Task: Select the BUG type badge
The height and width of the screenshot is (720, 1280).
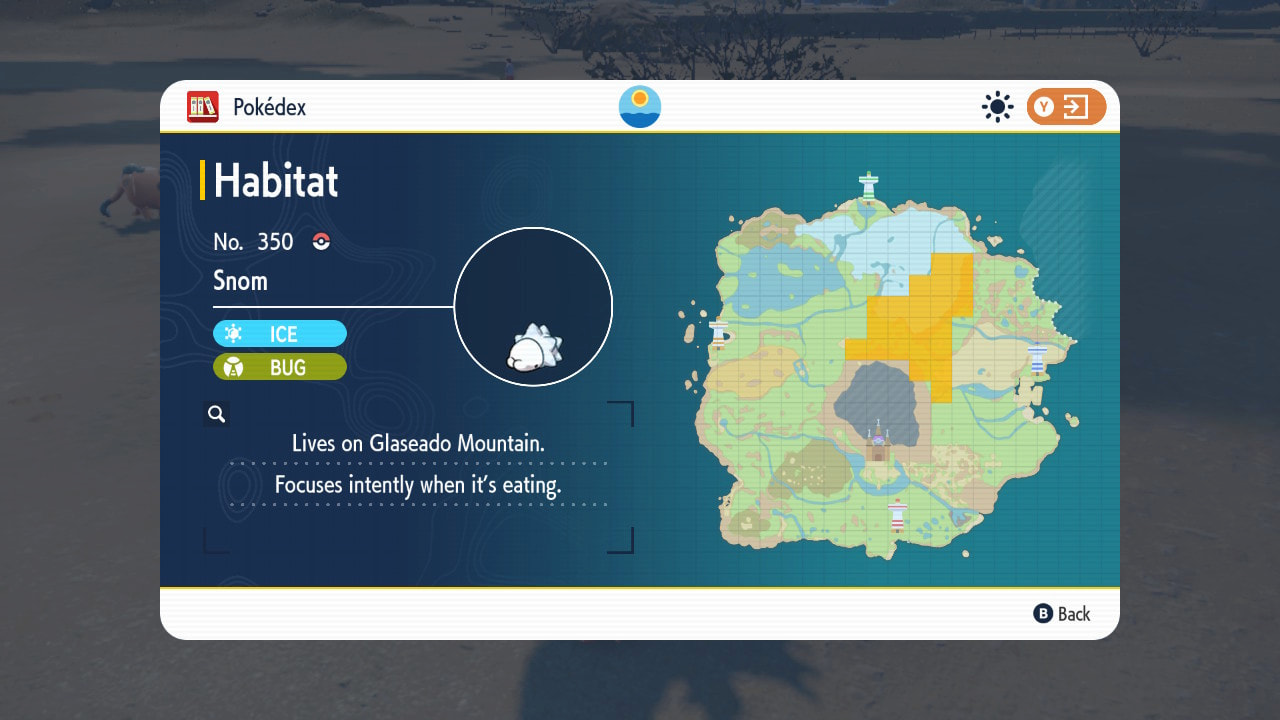Action: click(x=280, y=367)
